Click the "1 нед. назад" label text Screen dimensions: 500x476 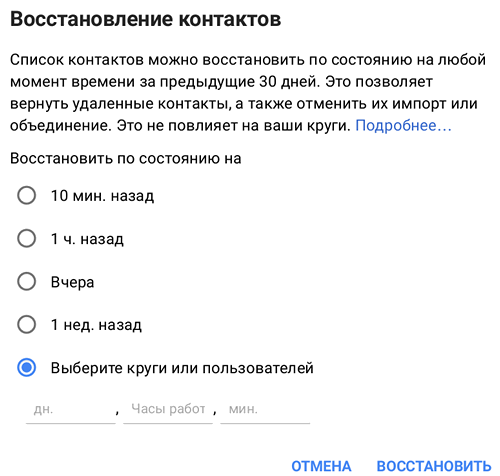click(96, 325)
